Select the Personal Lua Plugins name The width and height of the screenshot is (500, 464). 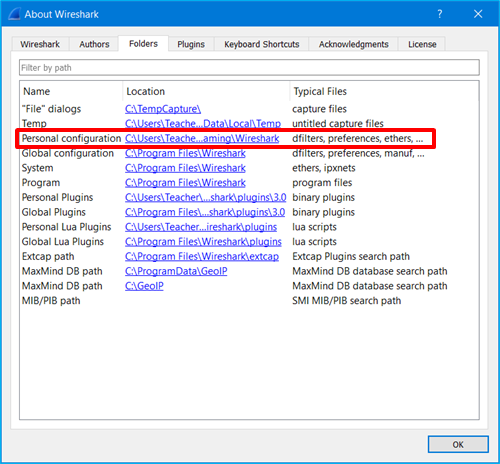[x=66, y=227]
